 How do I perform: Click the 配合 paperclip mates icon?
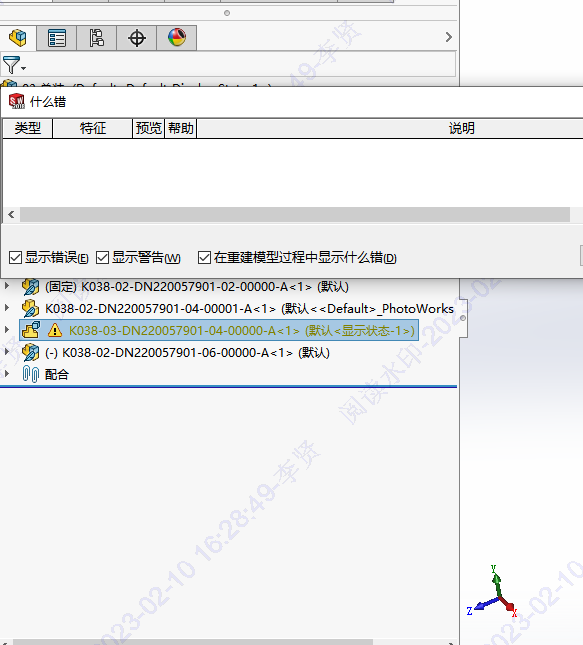[x=31, y=374]
